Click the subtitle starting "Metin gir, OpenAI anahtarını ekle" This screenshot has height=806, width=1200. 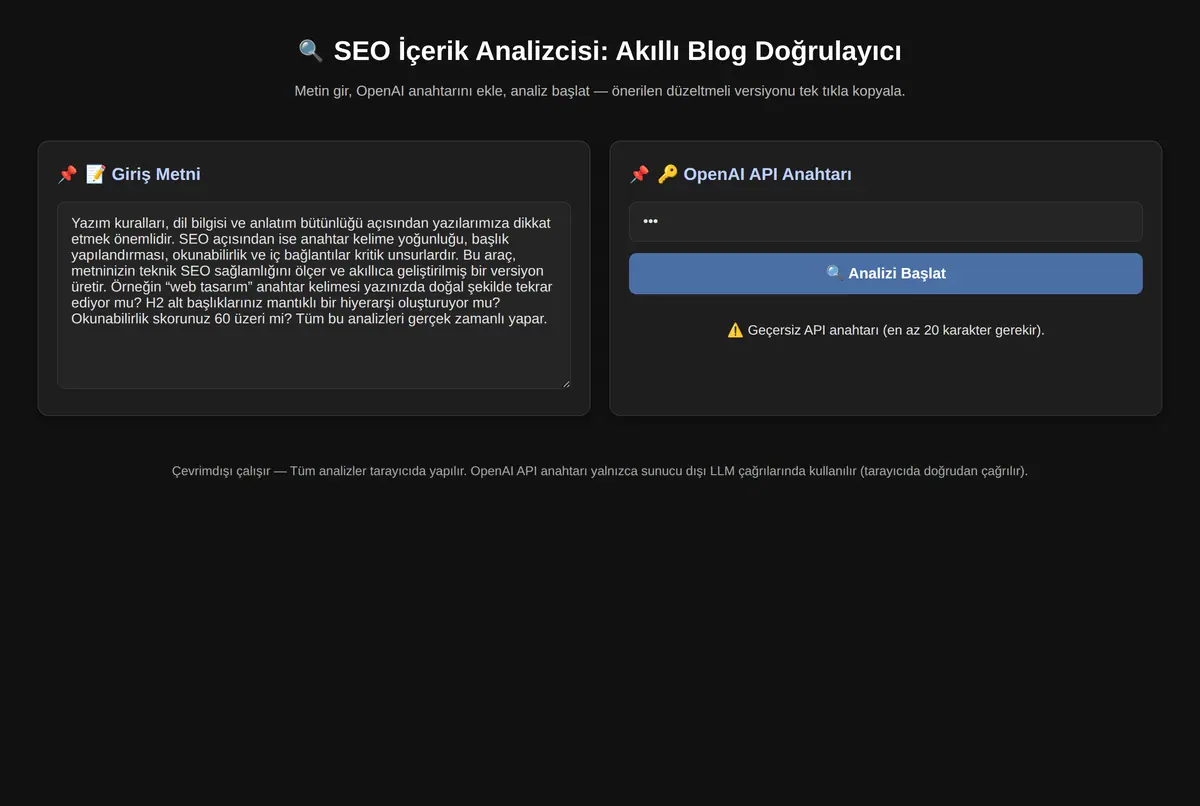point(600,91)
